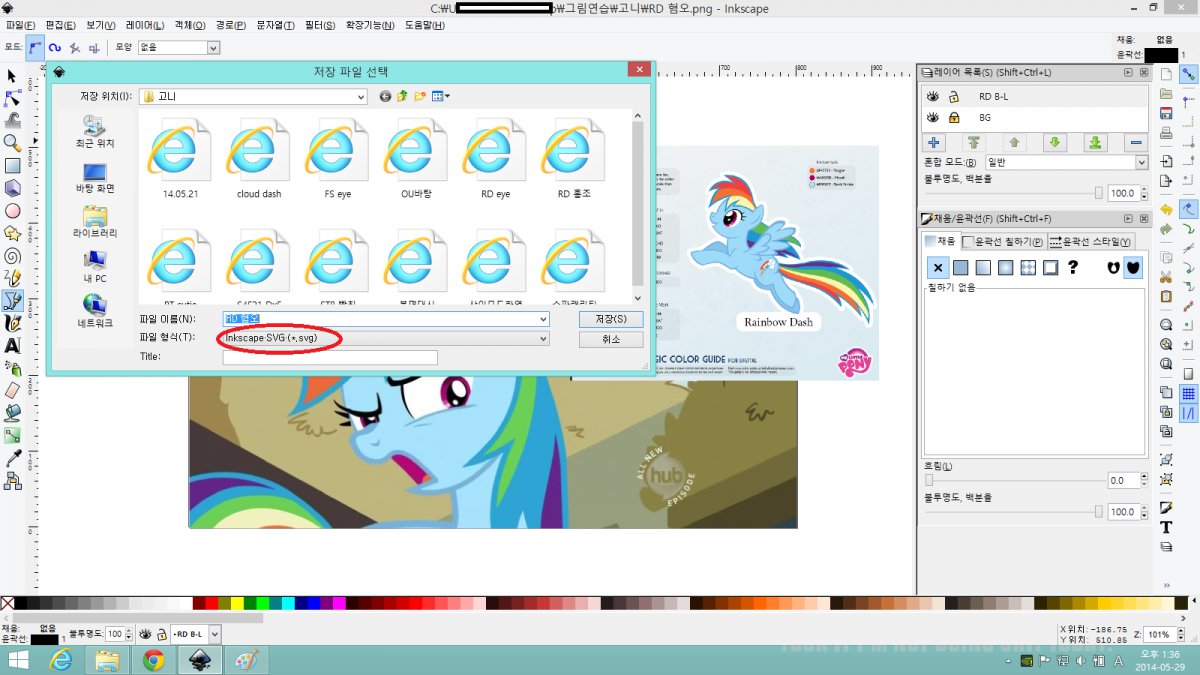Select the Paint Bucket tool
1200x675 pixels.
(13, 412)
